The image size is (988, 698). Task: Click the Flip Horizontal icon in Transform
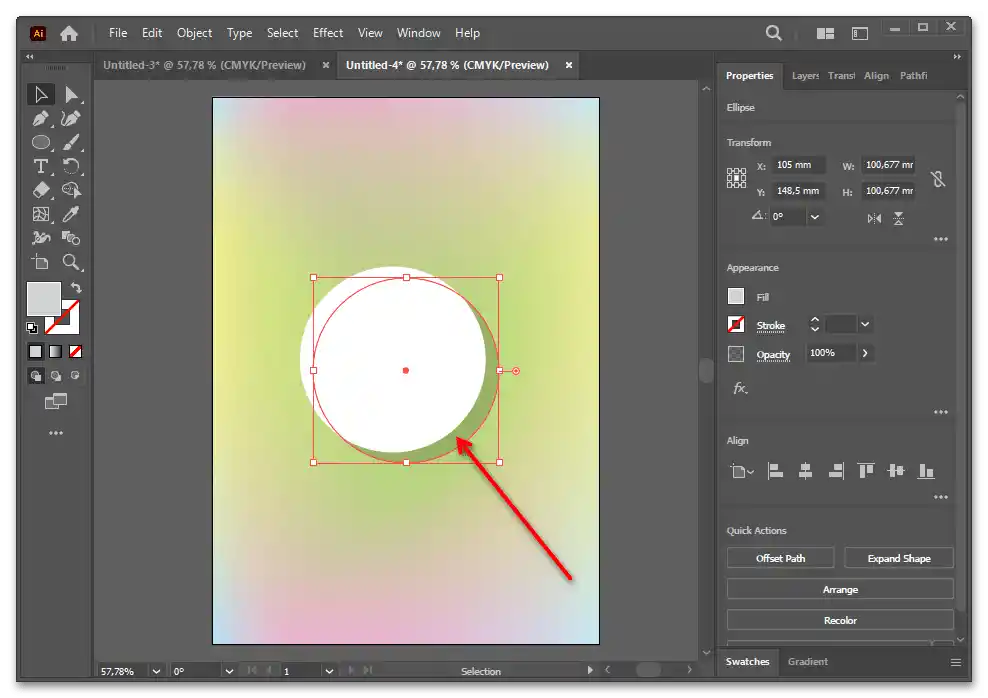[x=875, y=218]
